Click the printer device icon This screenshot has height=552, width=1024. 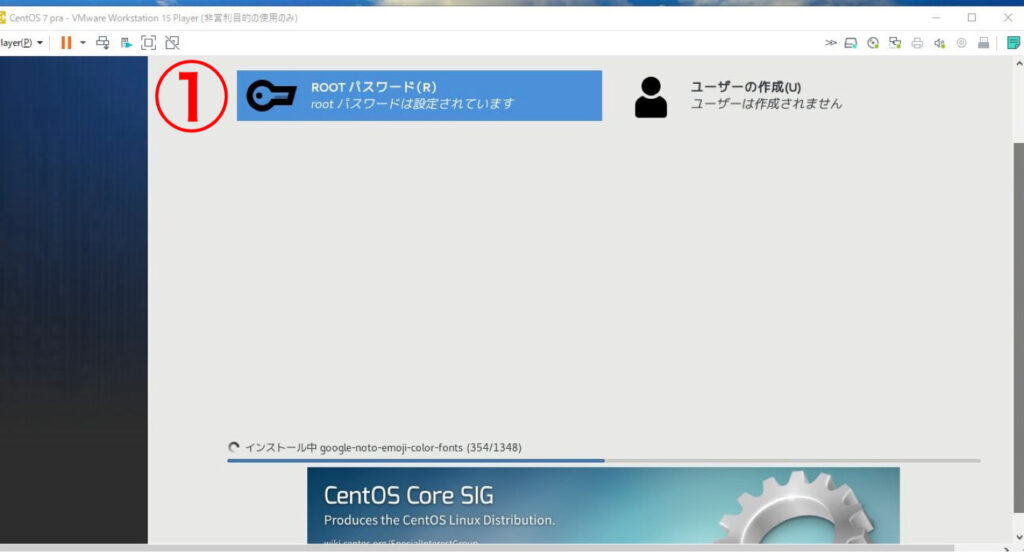tap(917, 43)
